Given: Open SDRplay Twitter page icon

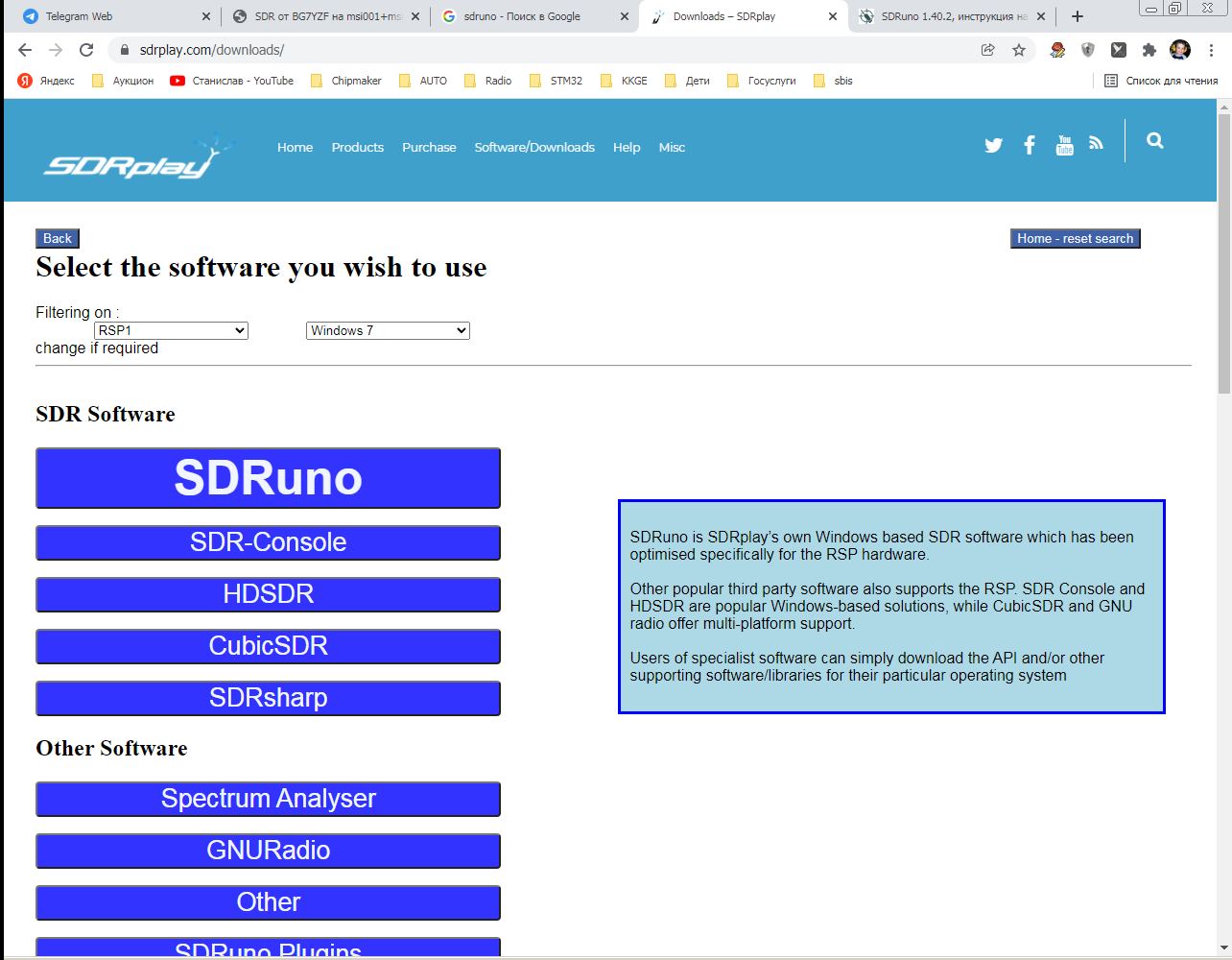Looking at the screenshot, I should (993, 145).
